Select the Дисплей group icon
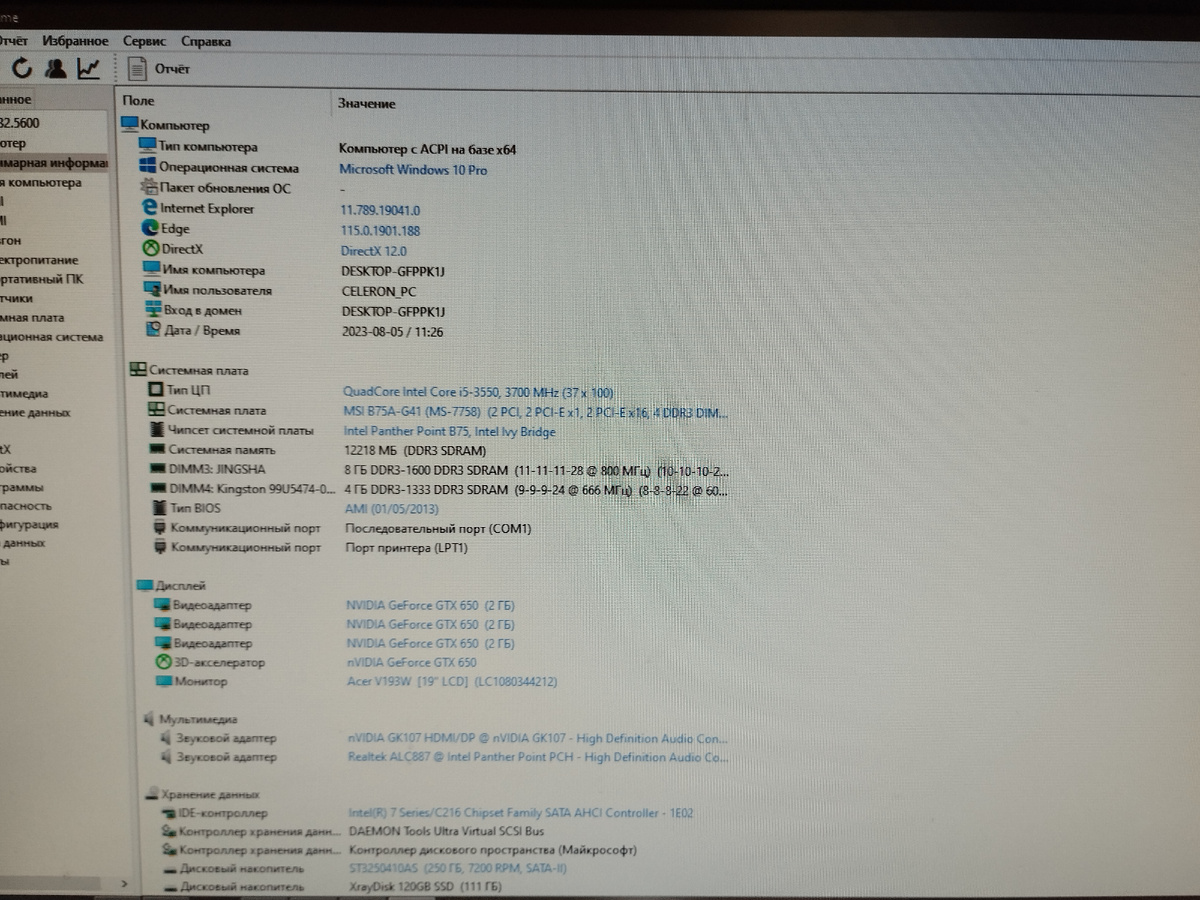 [x=143, y=586]
